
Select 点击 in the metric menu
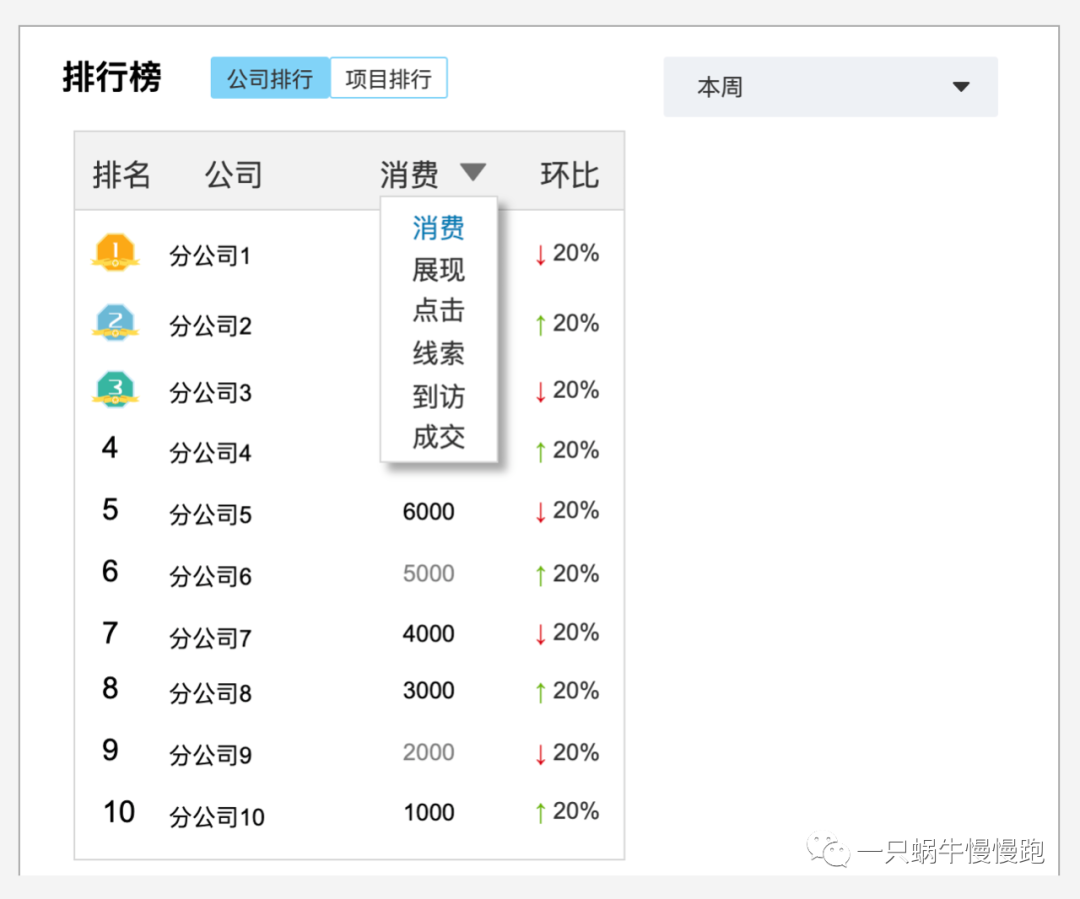coord(437,311)
